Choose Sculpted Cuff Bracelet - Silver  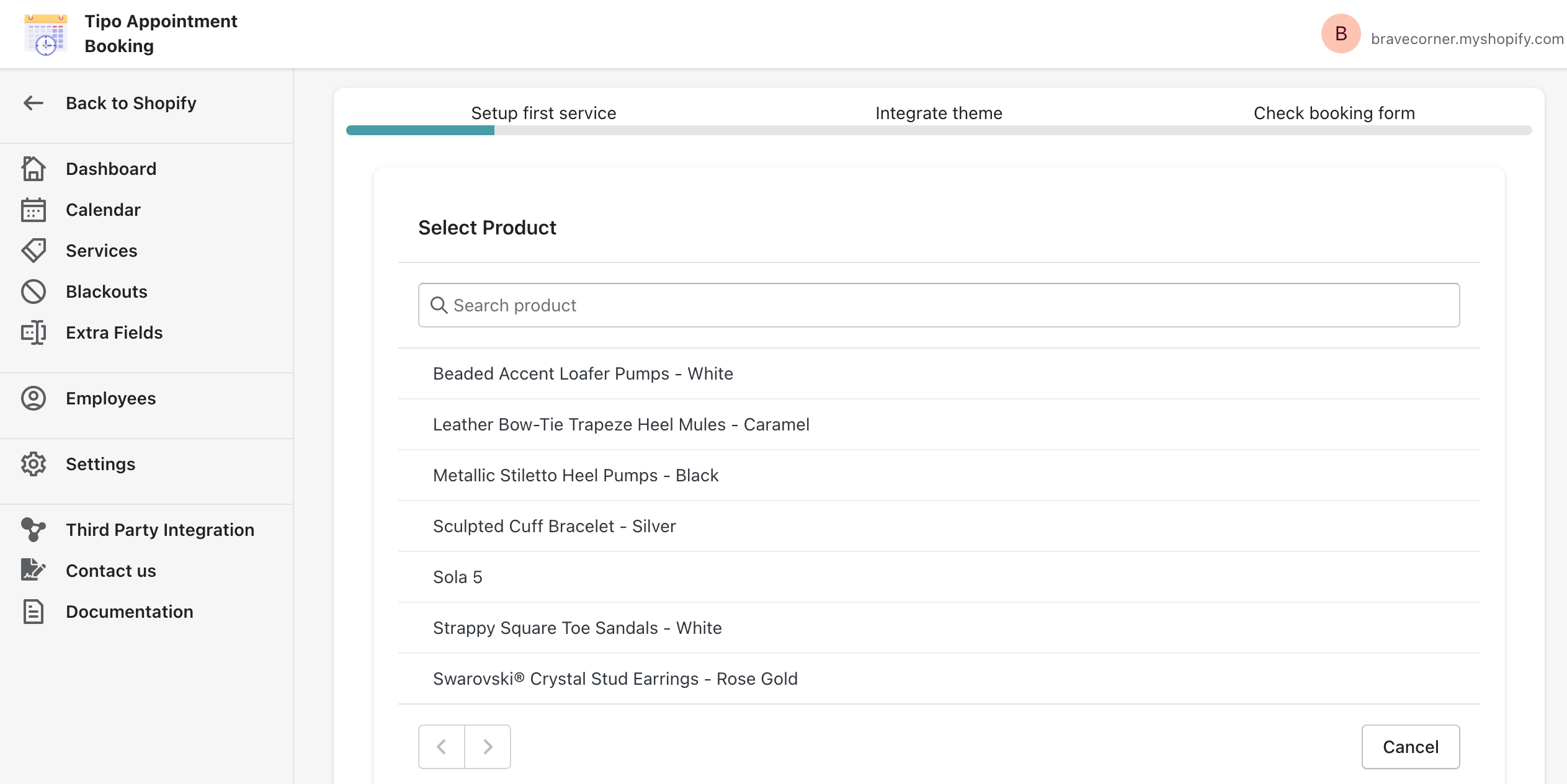939,526
